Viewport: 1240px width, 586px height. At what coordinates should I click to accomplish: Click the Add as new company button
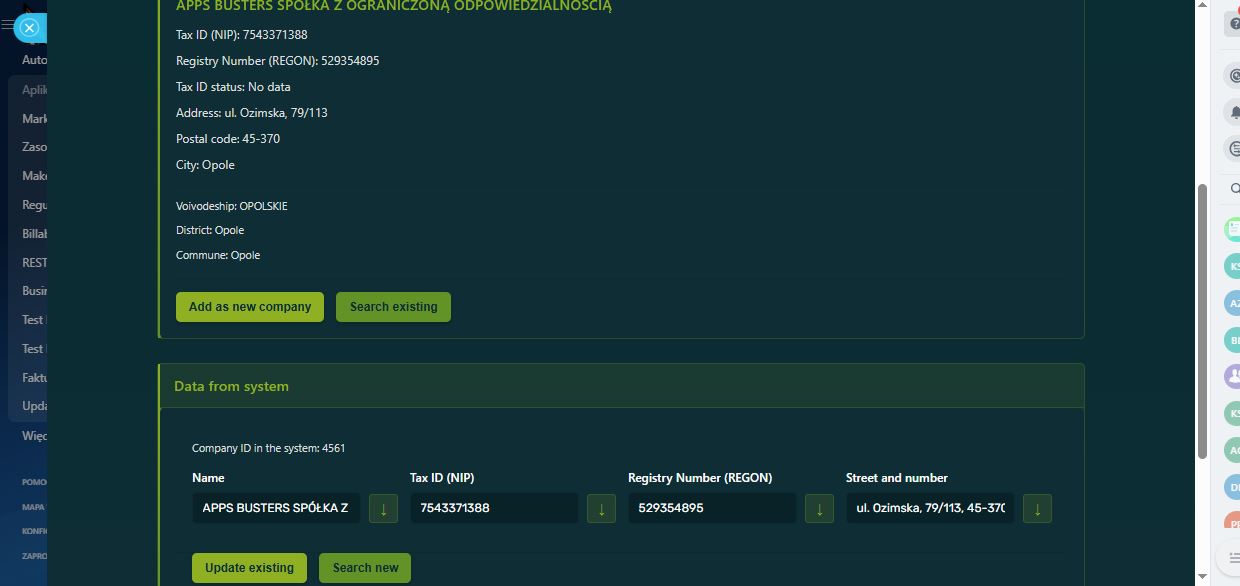pyautogui.click(x=250, y=307)
